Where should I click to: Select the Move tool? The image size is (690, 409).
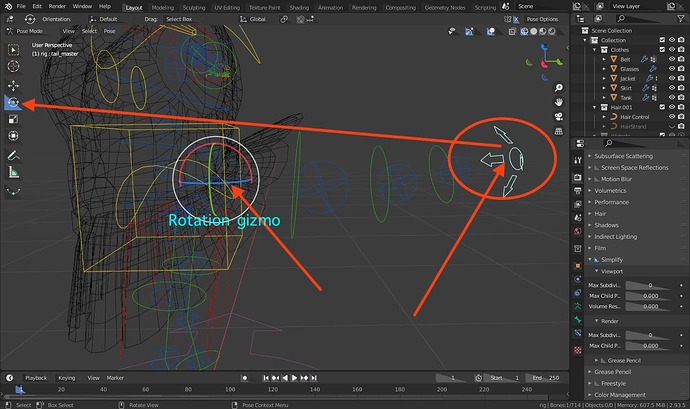13,85
